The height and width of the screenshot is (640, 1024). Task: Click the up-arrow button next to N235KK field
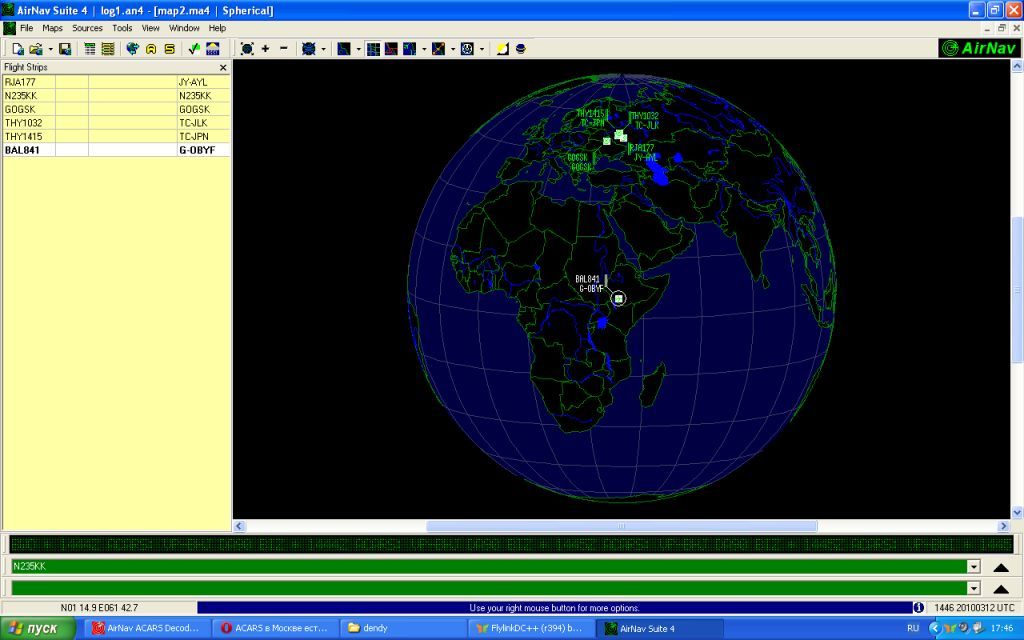coord(1000,568)
